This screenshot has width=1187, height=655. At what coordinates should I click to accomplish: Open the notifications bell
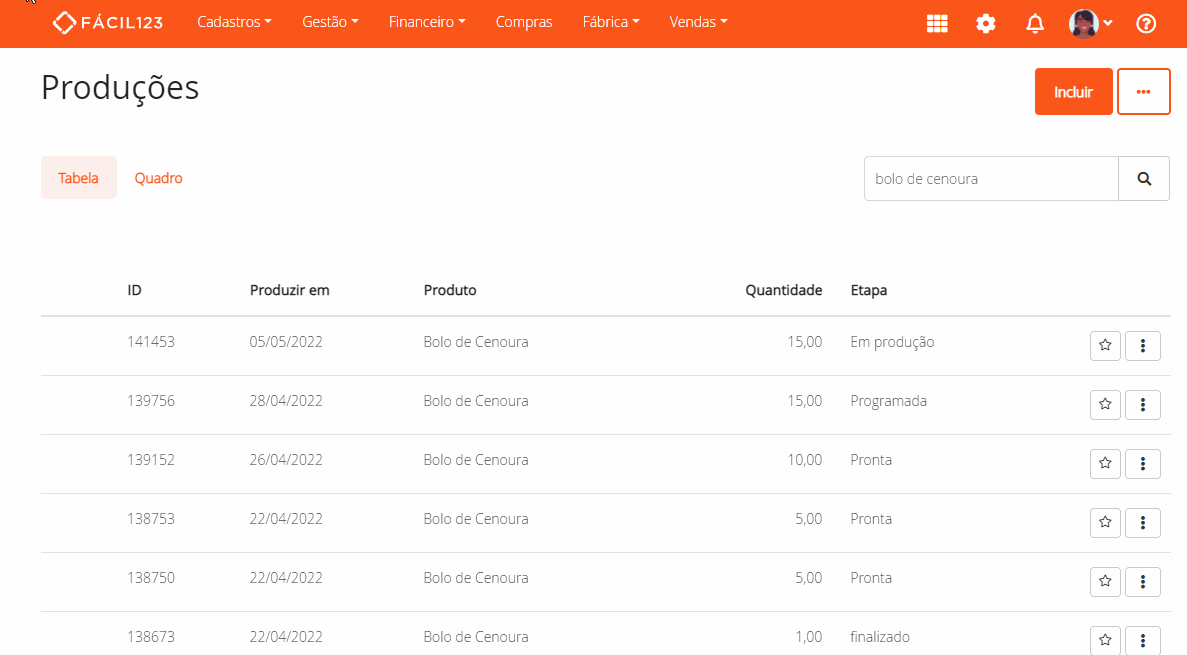pos(1035,24)
